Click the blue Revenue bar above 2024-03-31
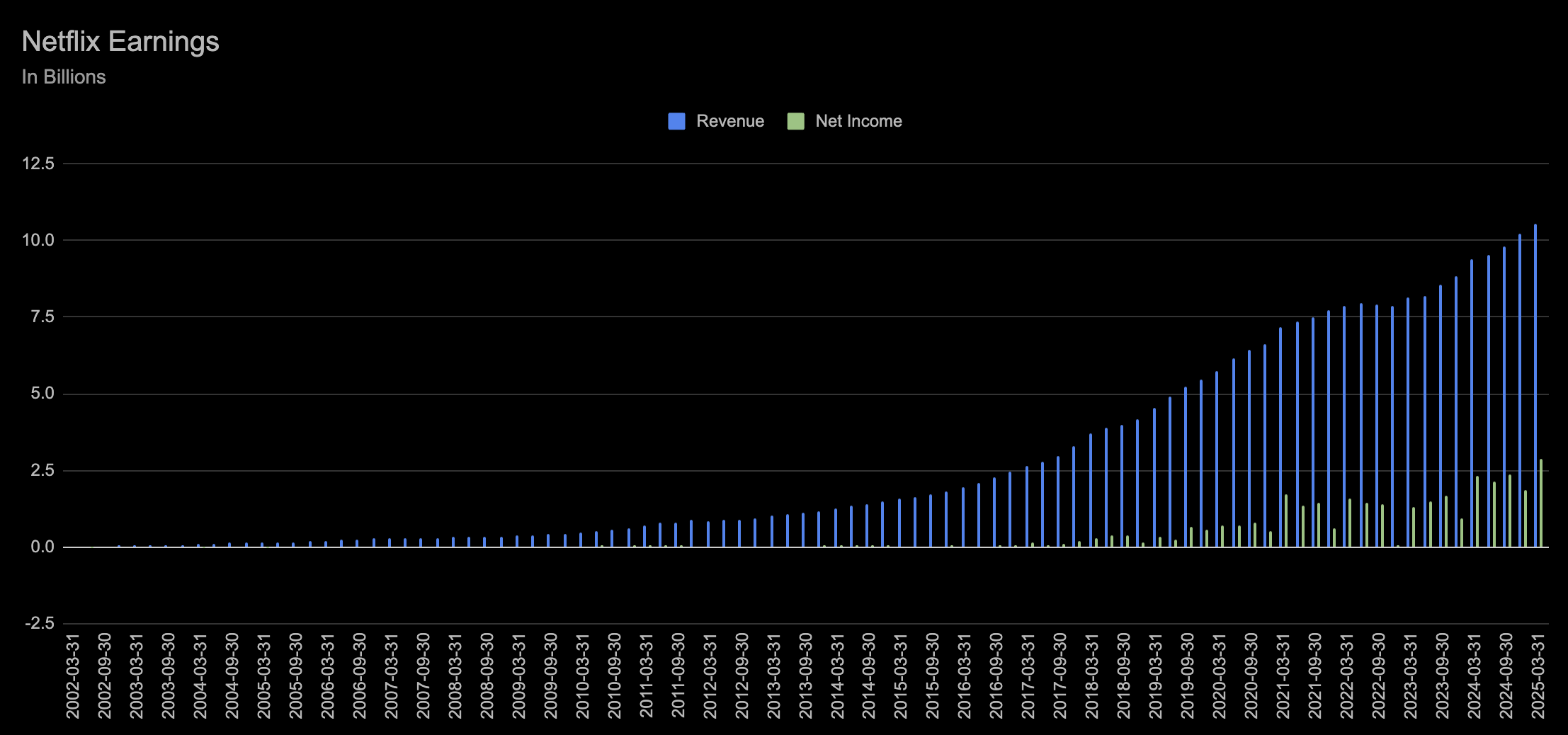 tap(1472, 404)
